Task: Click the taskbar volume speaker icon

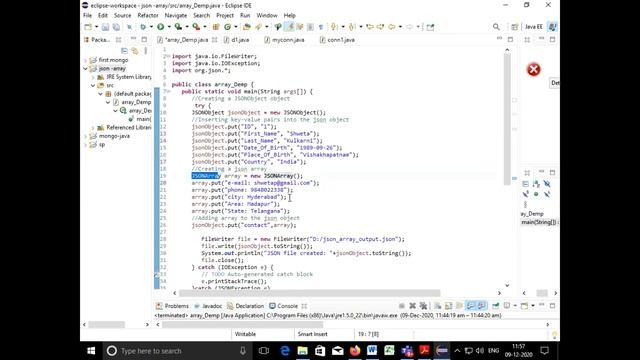Action: (480, 351)
